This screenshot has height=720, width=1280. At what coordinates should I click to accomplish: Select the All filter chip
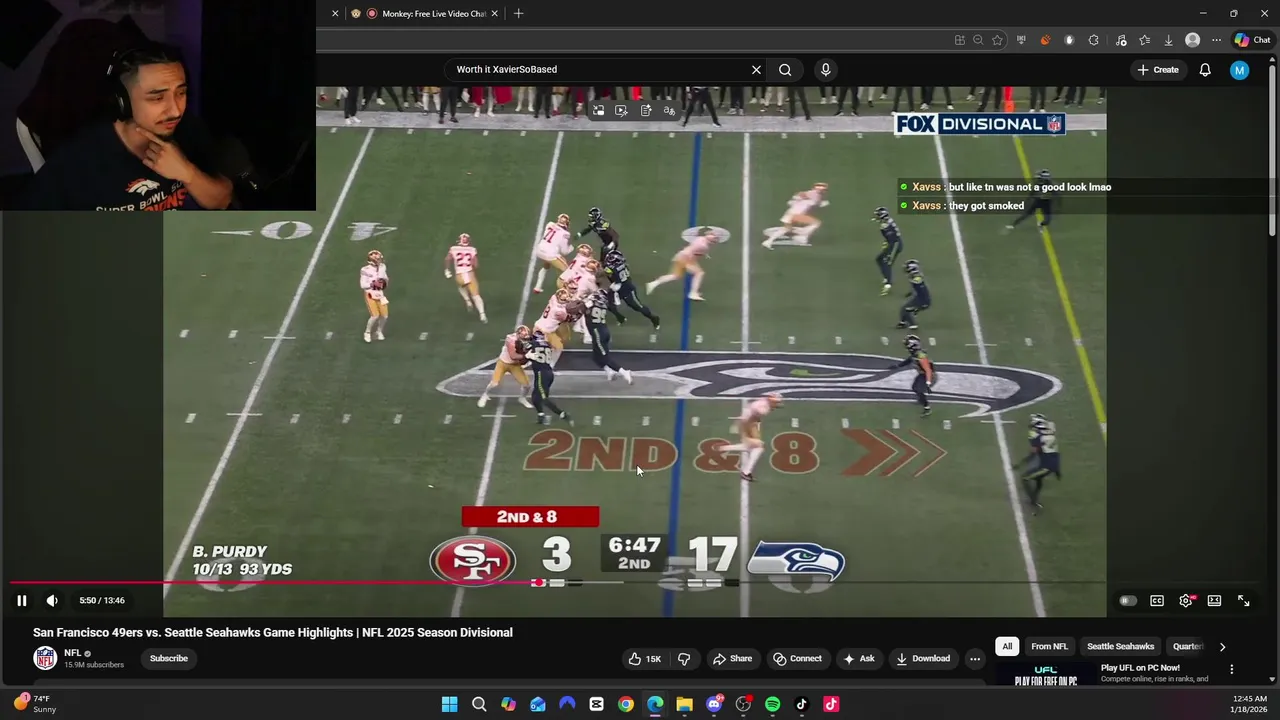1007,647
